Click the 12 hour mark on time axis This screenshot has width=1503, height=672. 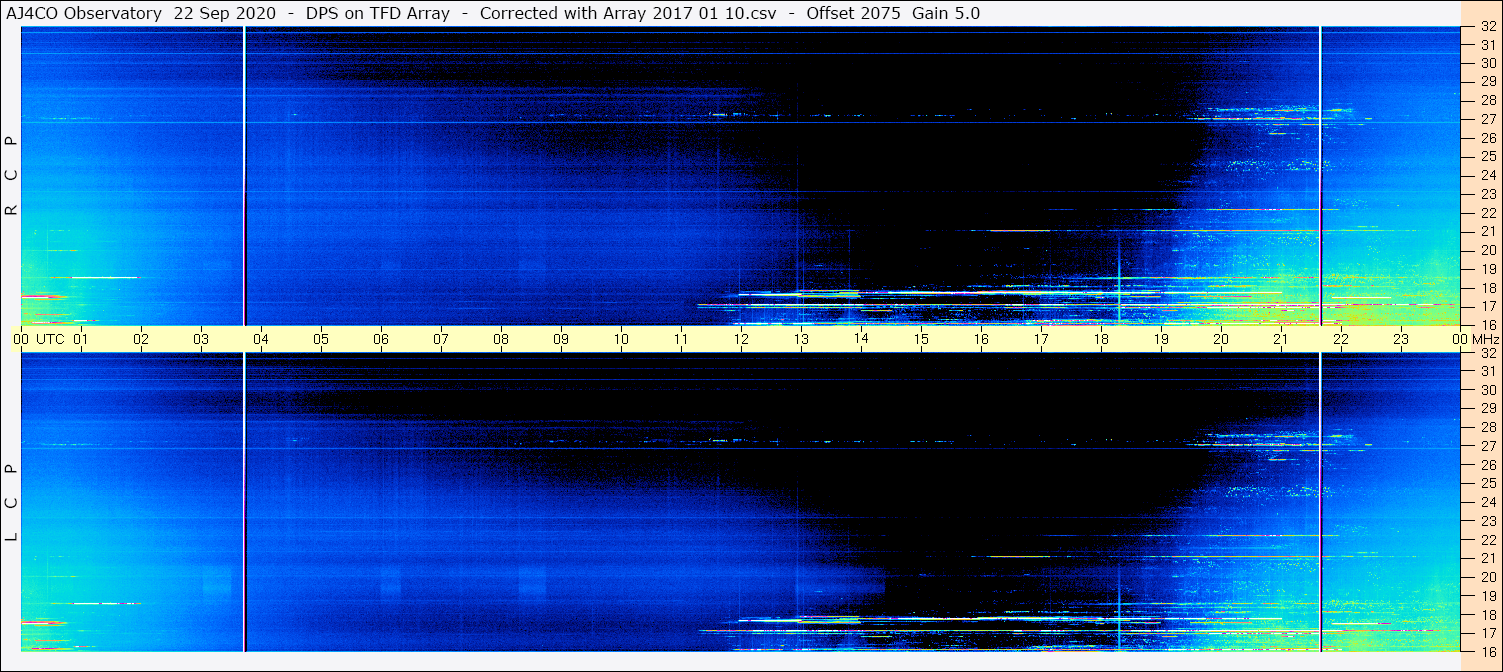click(741, 339)
